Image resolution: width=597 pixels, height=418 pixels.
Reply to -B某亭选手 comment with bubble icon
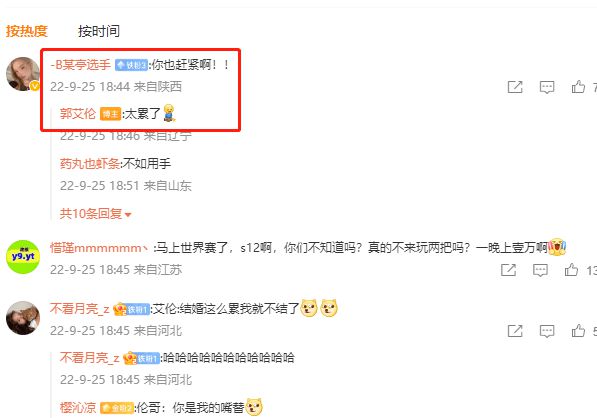point(547,87)
